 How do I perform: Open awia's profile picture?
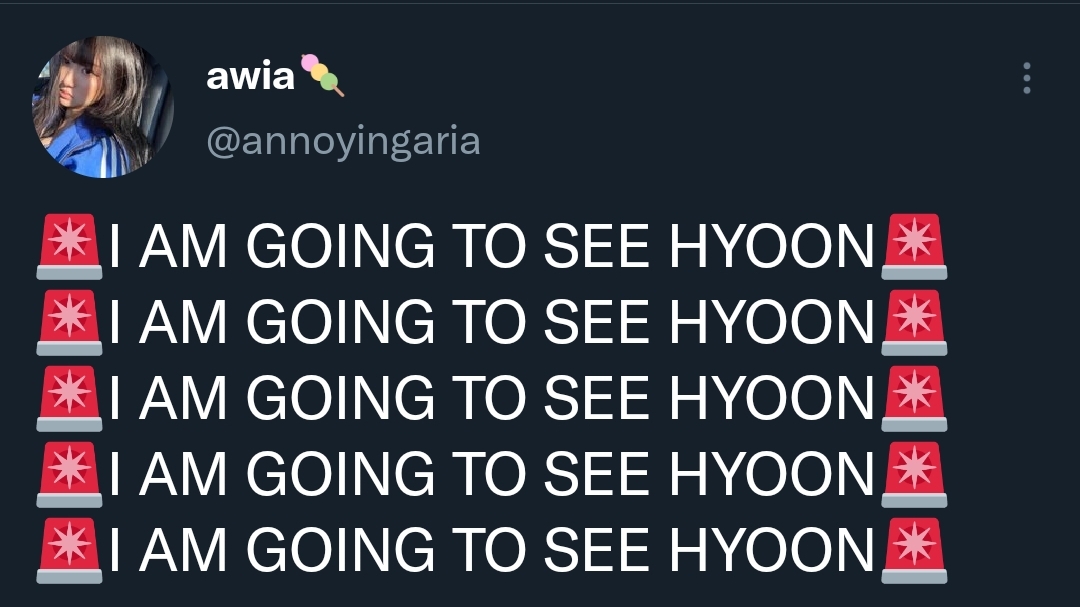click(x=103, y=107)
